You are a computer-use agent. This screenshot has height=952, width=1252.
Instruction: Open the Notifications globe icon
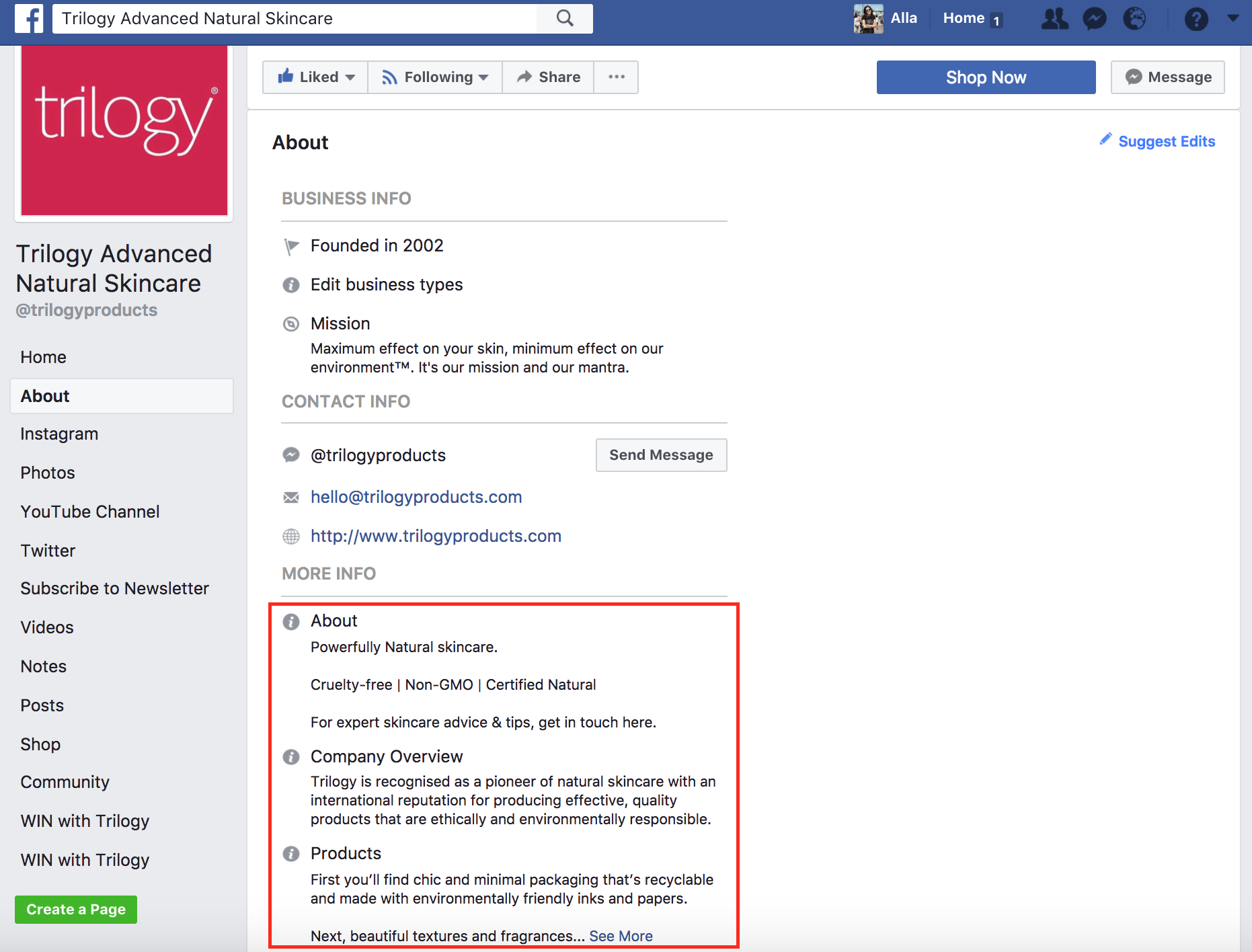click(x=1134, y=18)
